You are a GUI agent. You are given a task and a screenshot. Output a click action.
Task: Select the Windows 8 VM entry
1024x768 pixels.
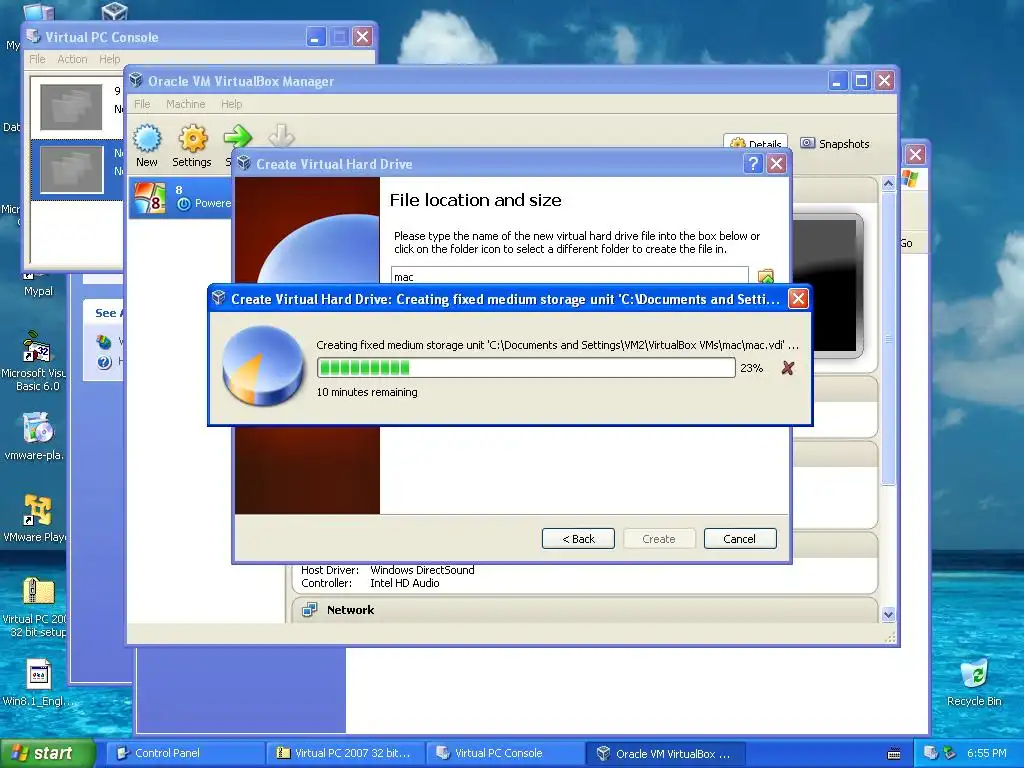180,197
